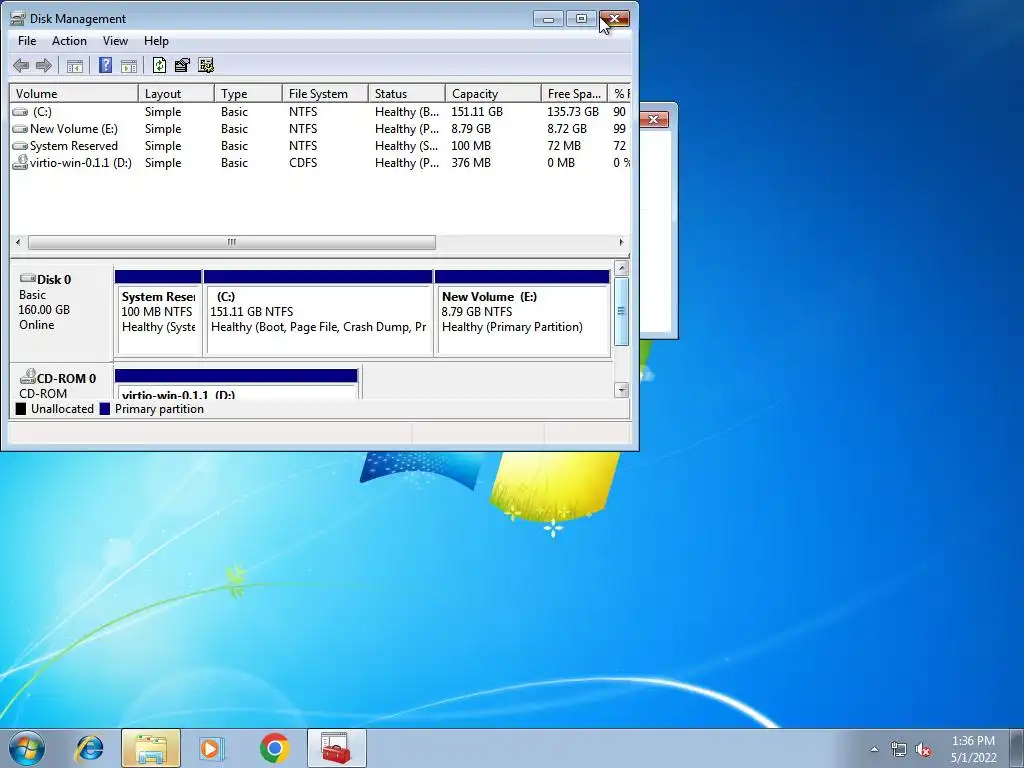Select the New Volume (E:) drive icon in list

coord(20,129)
